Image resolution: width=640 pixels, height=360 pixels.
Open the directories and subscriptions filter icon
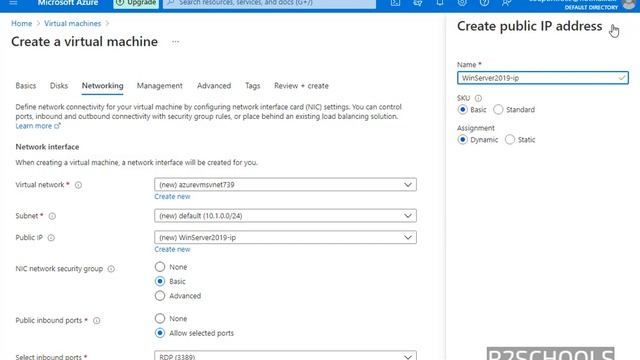[418, 2]
